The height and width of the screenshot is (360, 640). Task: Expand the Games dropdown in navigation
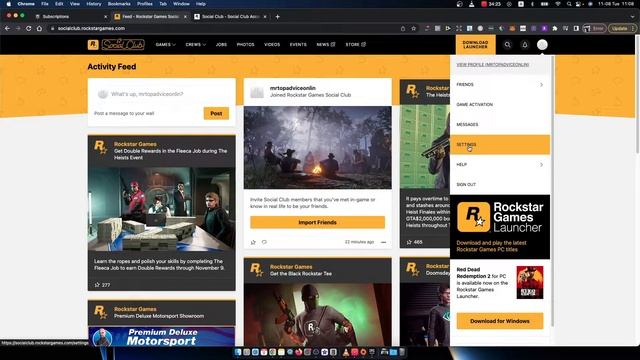165,44
